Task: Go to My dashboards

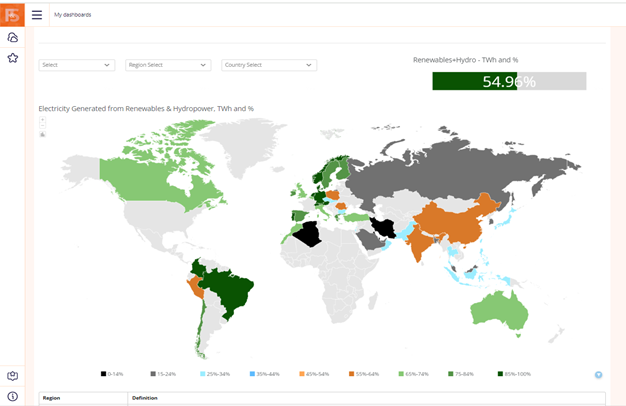Action: (x=71, y=15)
